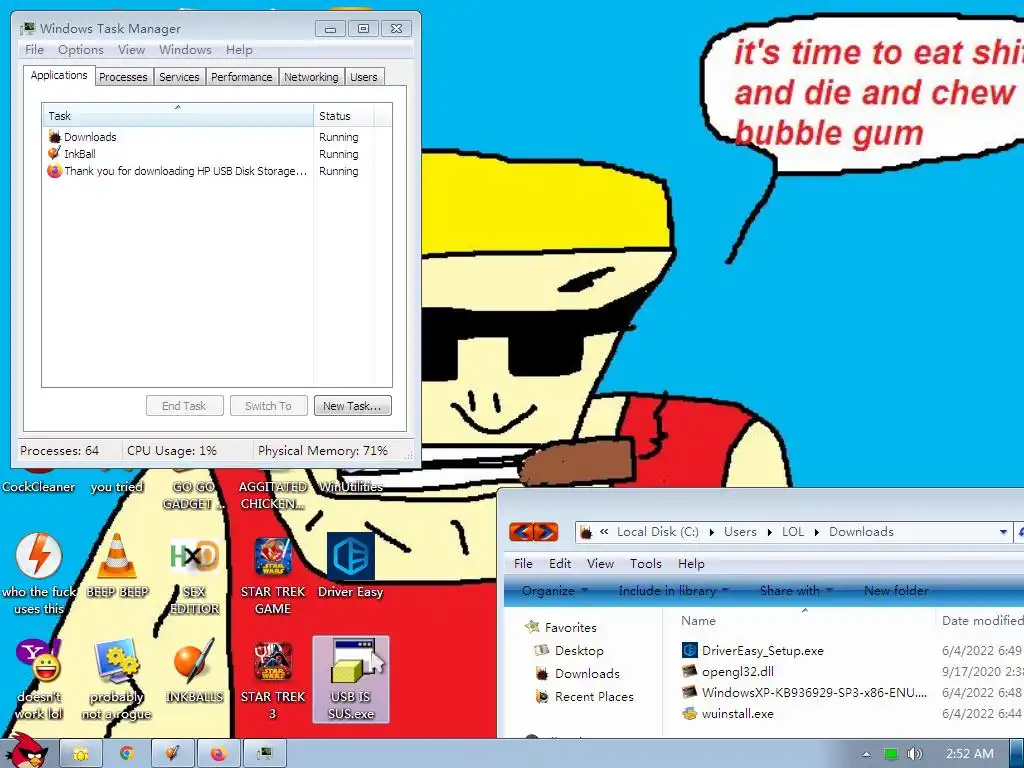Open the path overflow chevron before Local Disk
This screenshot has height=768, width=1024.
tap(604, 532)
